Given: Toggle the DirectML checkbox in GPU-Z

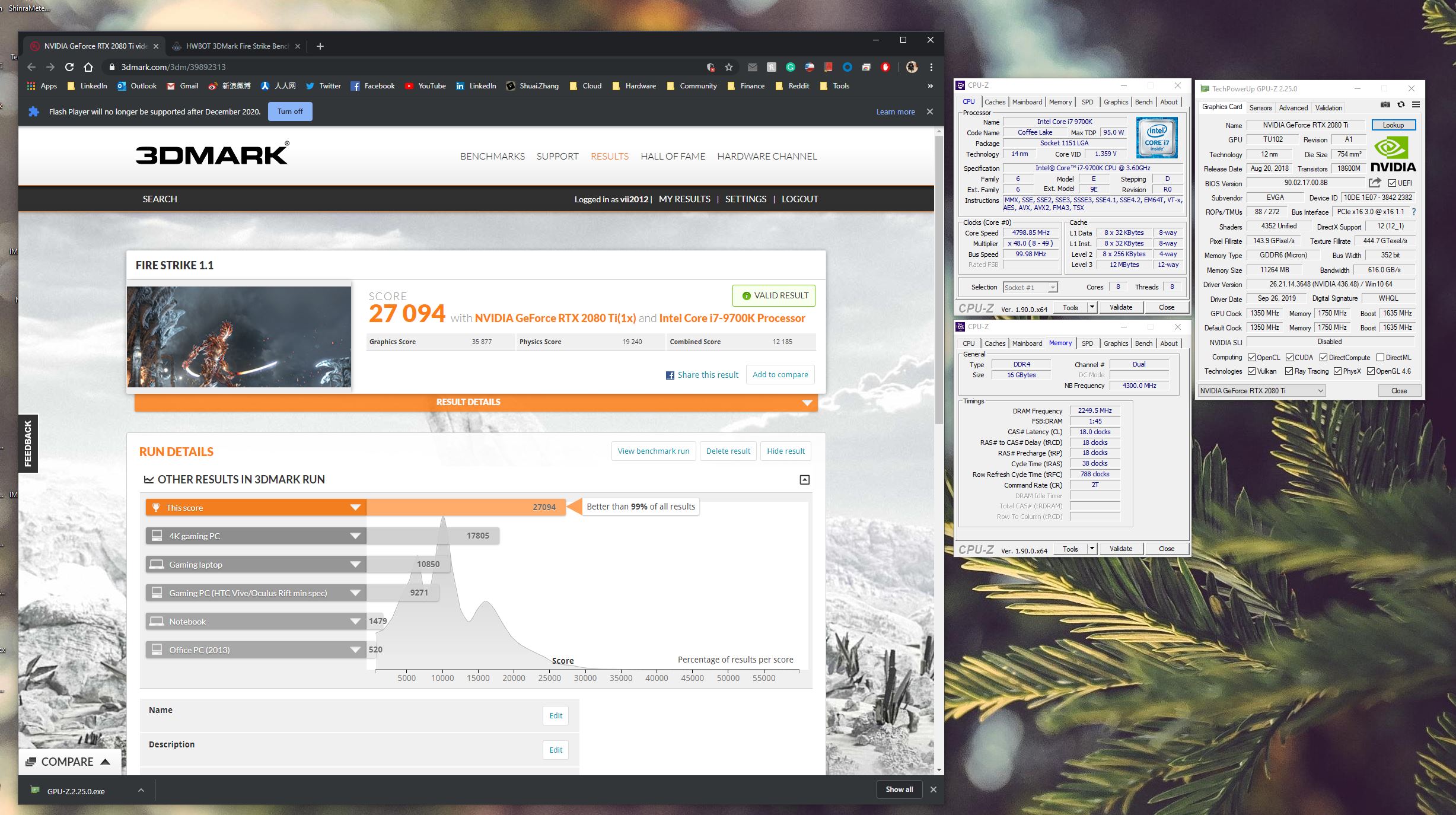Looking at the screenshot, I should 1380,358.
